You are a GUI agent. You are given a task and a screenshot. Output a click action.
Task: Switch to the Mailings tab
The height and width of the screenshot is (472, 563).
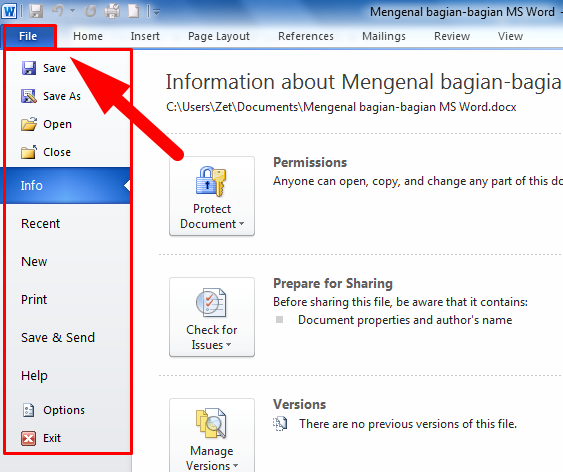384,36
